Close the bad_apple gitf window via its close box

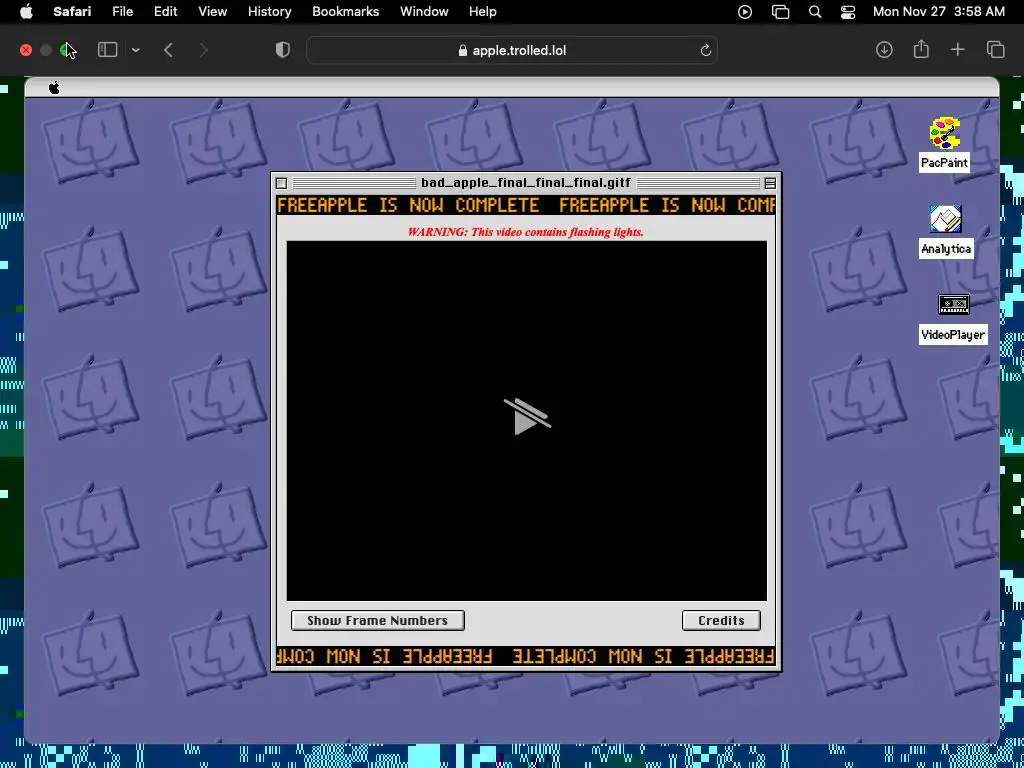[281, 184]
